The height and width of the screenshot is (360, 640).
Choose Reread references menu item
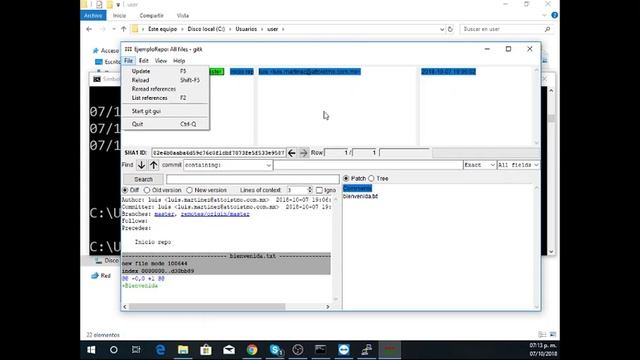pyautogui.click(x=165, y=89)
